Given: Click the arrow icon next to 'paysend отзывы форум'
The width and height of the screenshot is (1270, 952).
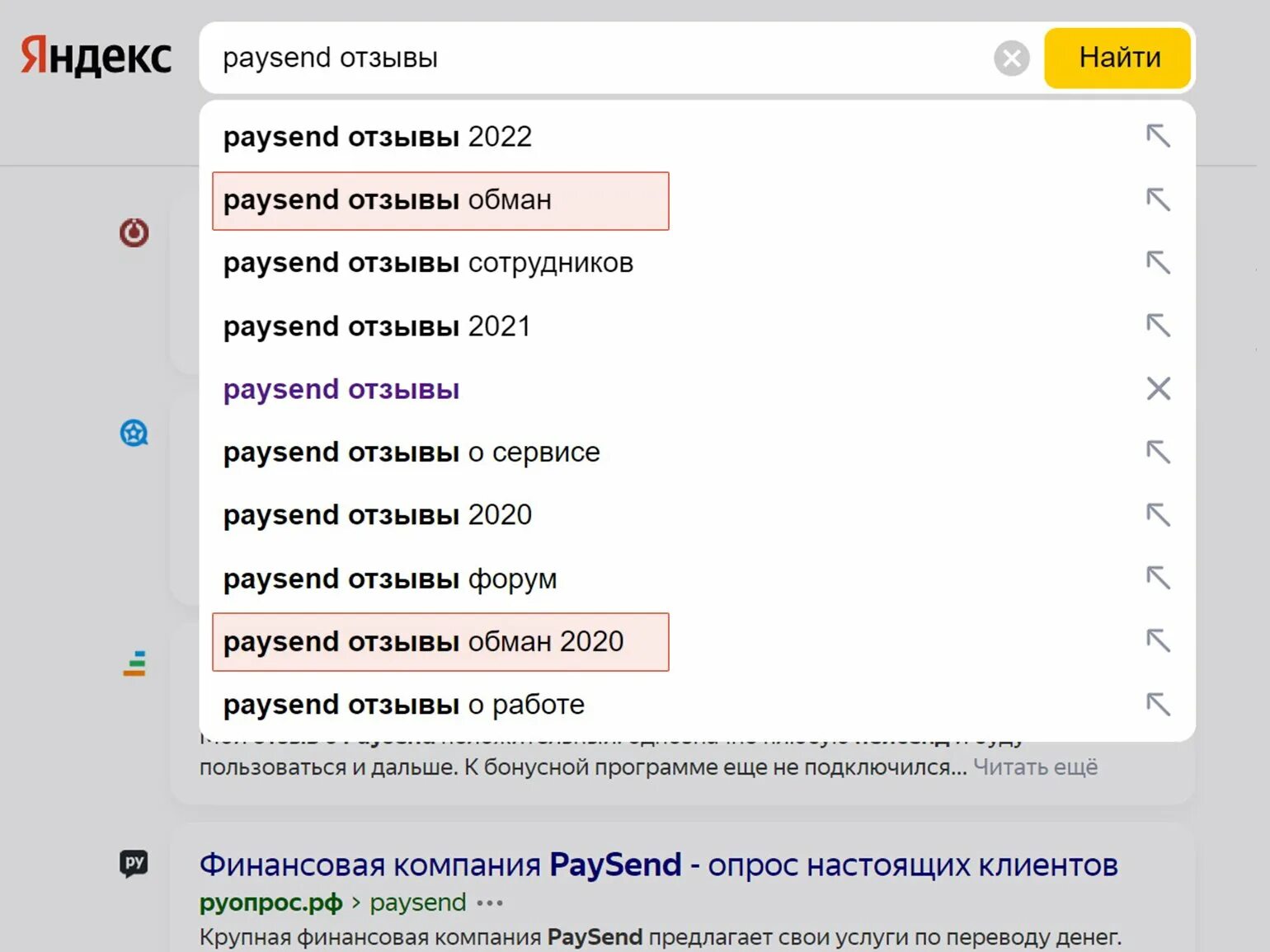Looking at the screenshot, I should [1158, 578].
